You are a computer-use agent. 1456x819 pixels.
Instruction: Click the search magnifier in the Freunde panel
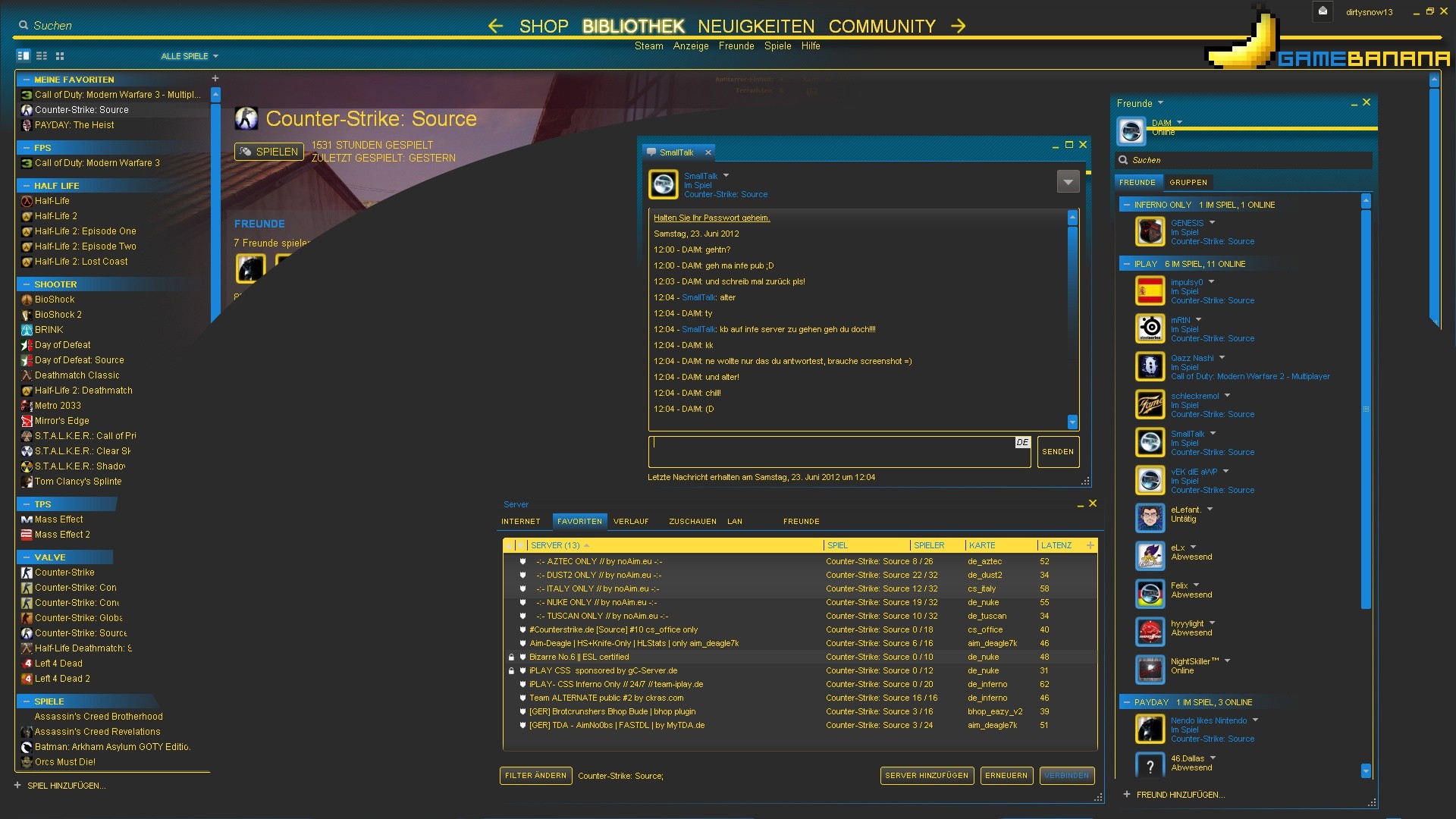pos(1122,160)
